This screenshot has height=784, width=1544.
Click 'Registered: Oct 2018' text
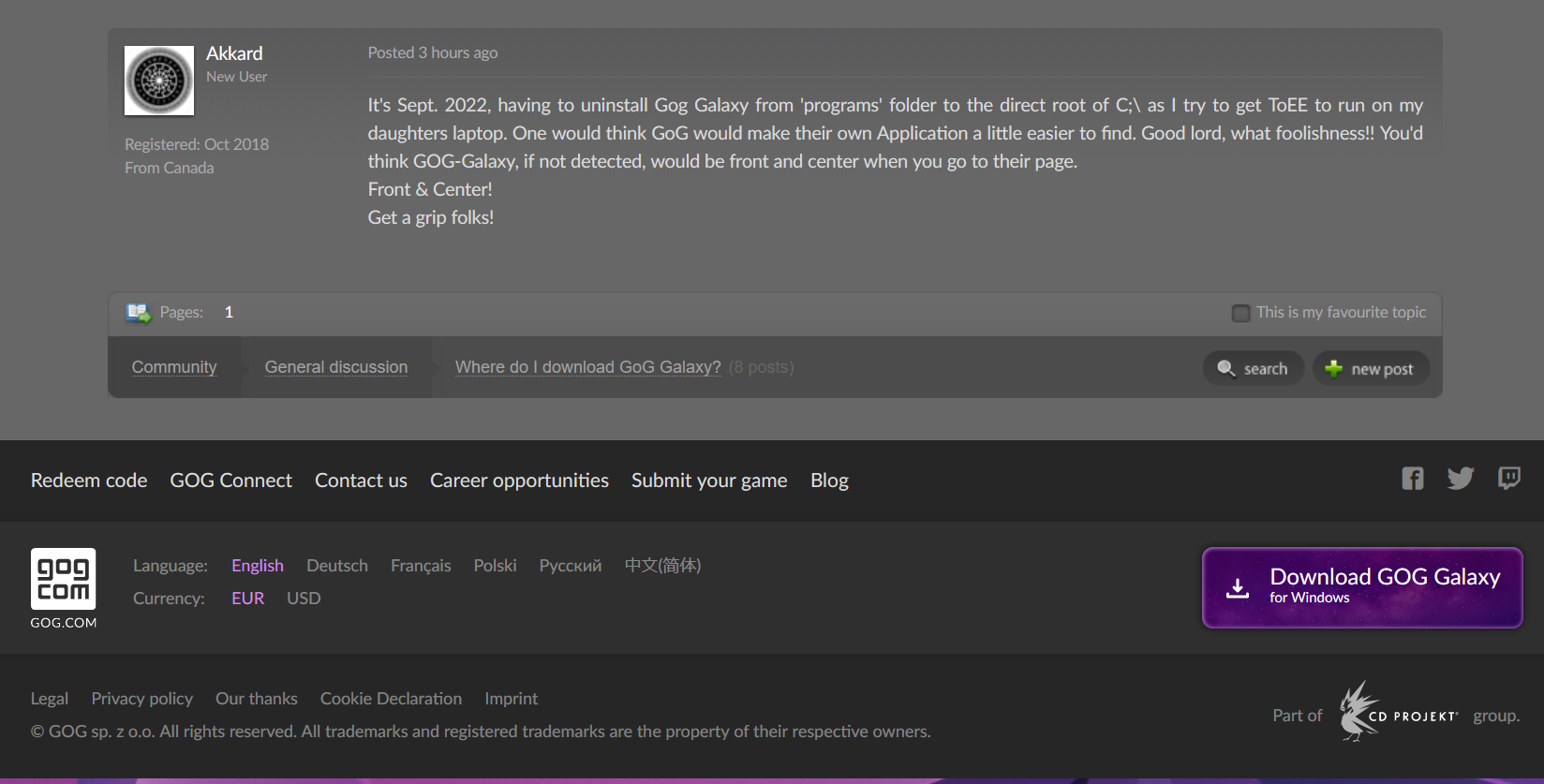[197, 144]
